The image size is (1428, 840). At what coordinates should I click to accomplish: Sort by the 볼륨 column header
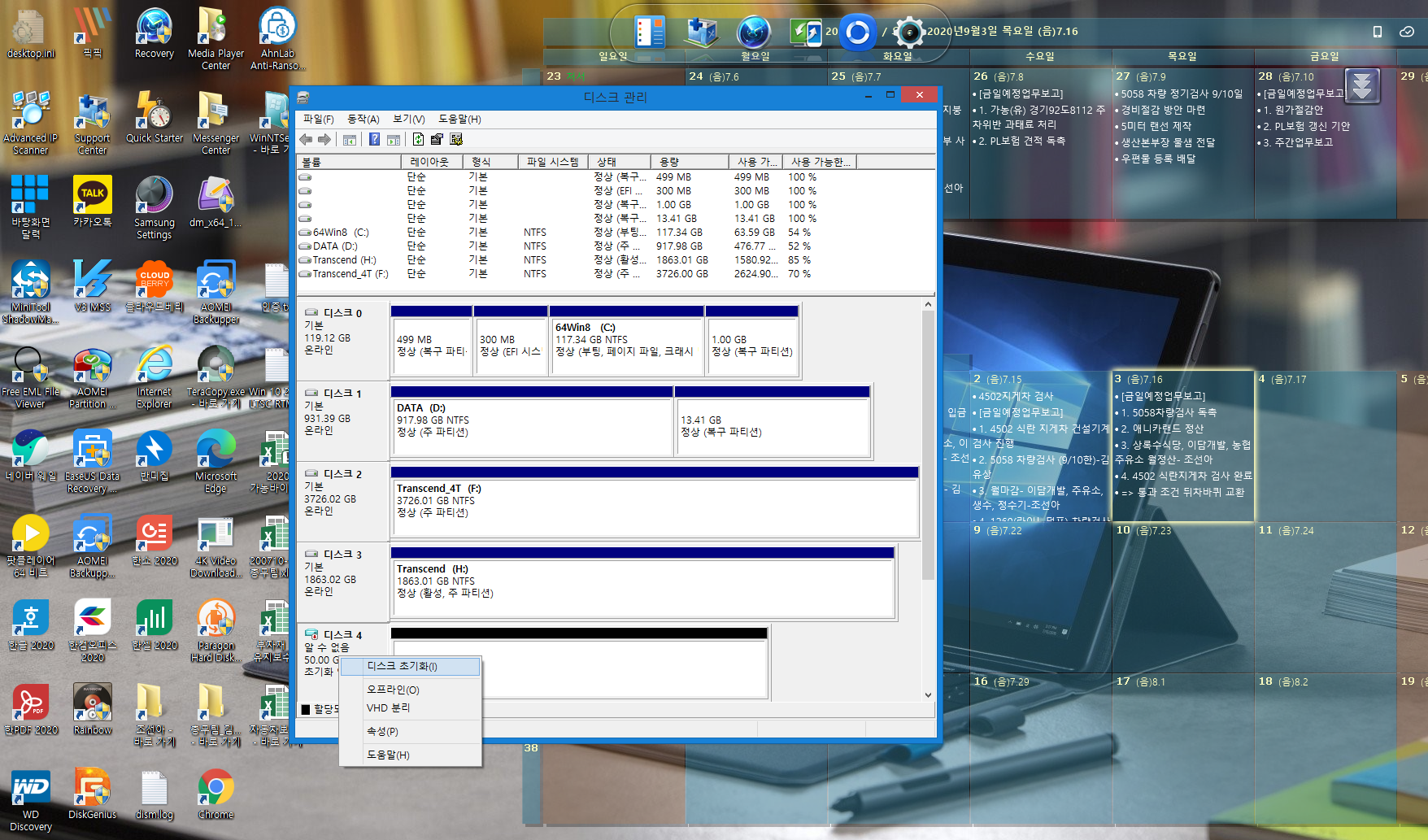(350, 162)
